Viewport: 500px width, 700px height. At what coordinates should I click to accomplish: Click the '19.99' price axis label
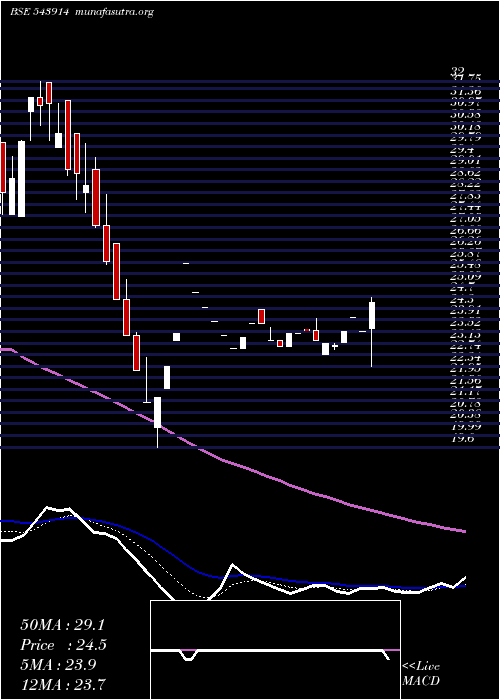[x=466, y=427]
